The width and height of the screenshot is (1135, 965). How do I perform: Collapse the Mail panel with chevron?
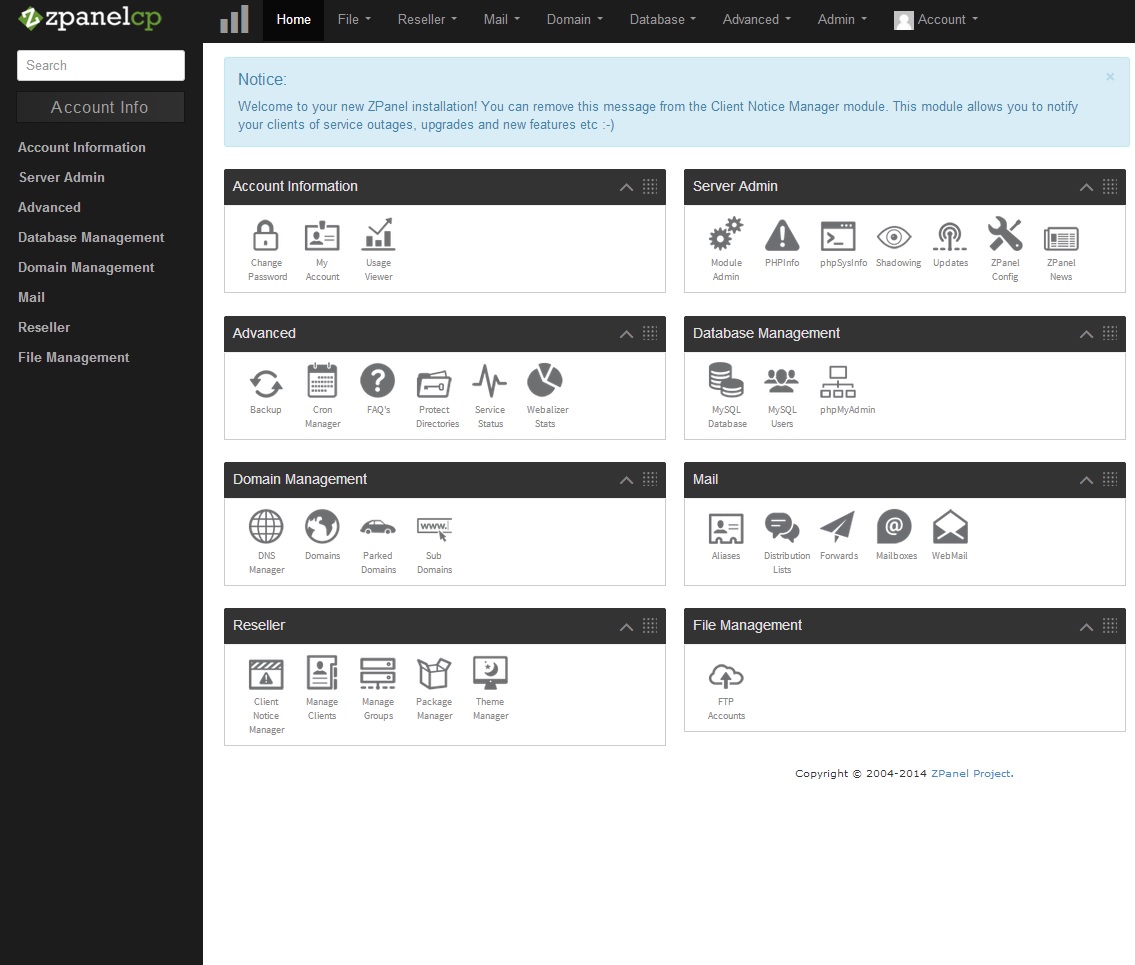tap(1086, 480)
